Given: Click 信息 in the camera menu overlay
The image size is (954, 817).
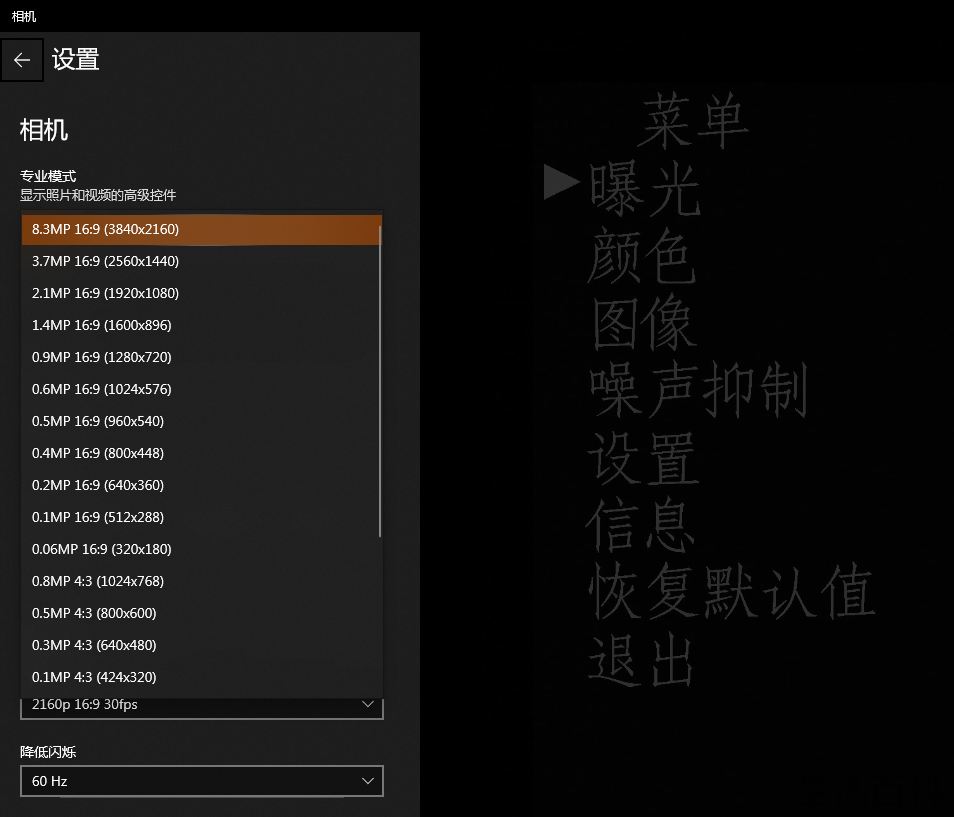Looking at the screenshot, I should pos(641,524).
